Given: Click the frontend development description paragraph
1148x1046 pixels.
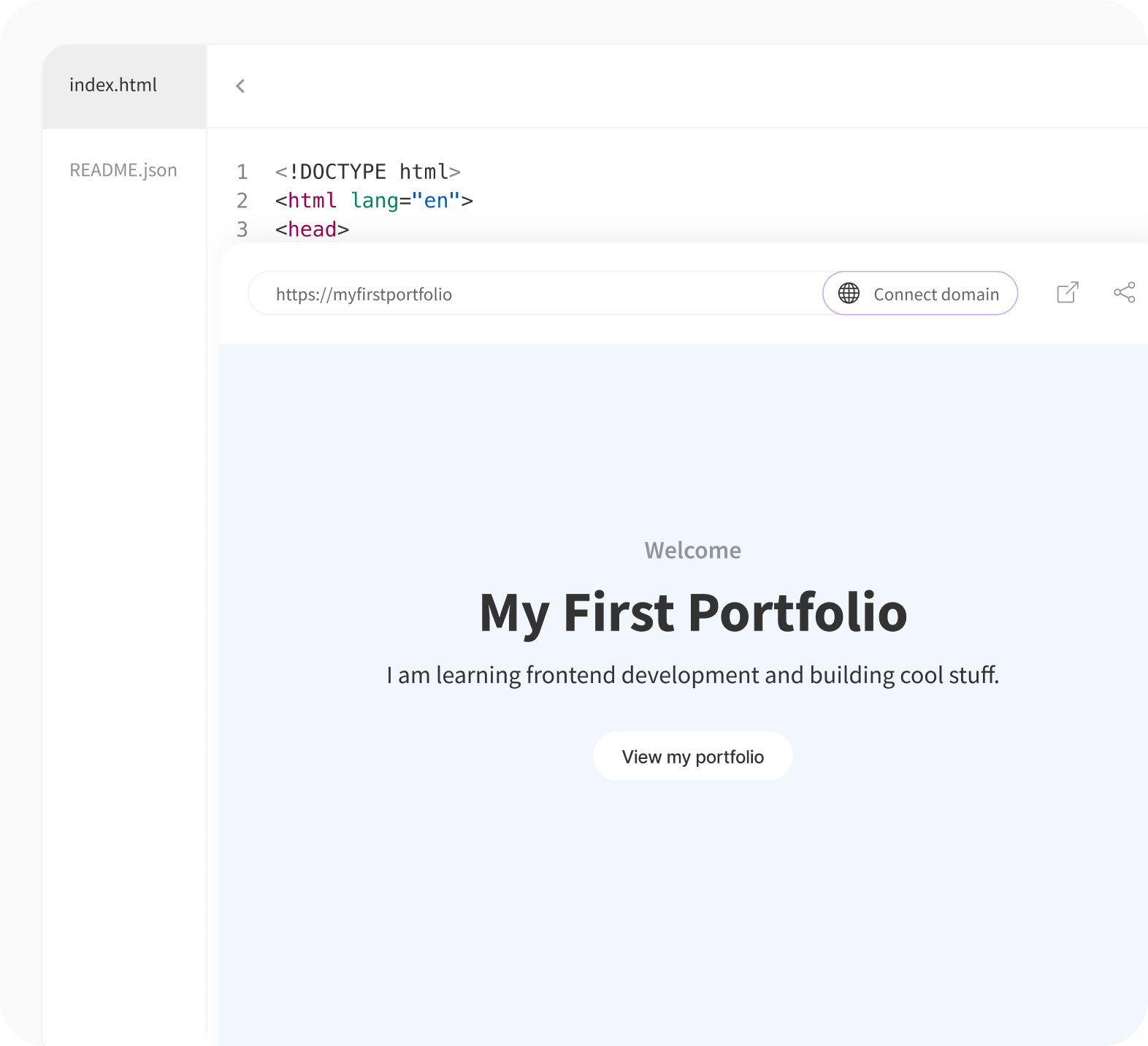Looking at the screenshot, I should pyautogui.click(x=692, y=675).
